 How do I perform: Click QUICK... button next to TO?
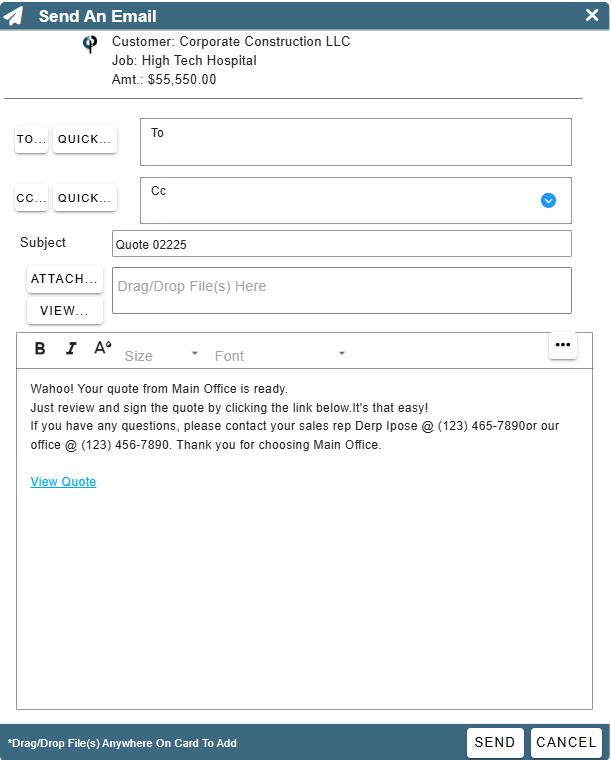85,140
